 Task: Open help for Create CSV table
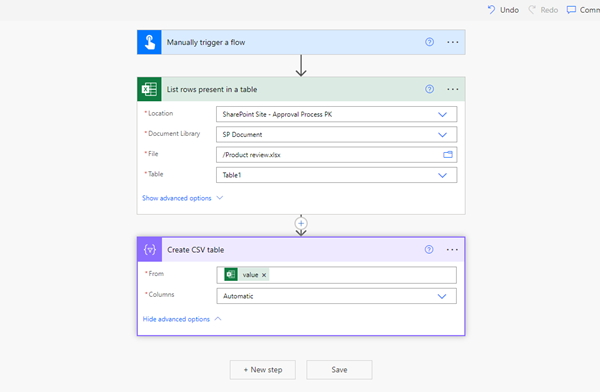[429, 250]
